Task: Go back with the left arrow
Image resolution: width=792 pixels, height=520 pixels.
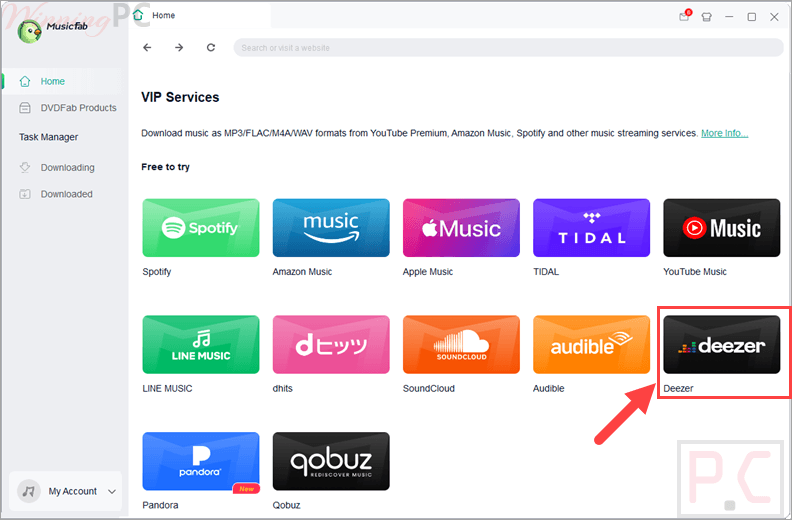Action: point(147,48)
